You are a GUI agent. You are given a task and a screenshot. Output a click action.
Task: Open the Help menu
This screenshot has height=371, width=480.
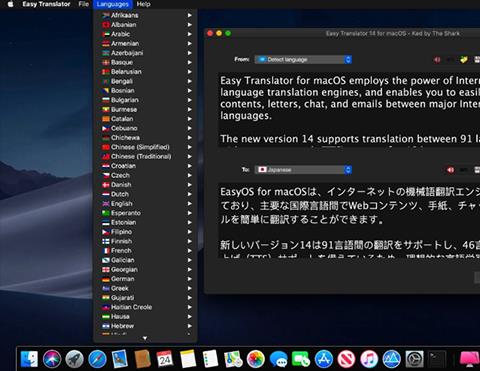144,4
